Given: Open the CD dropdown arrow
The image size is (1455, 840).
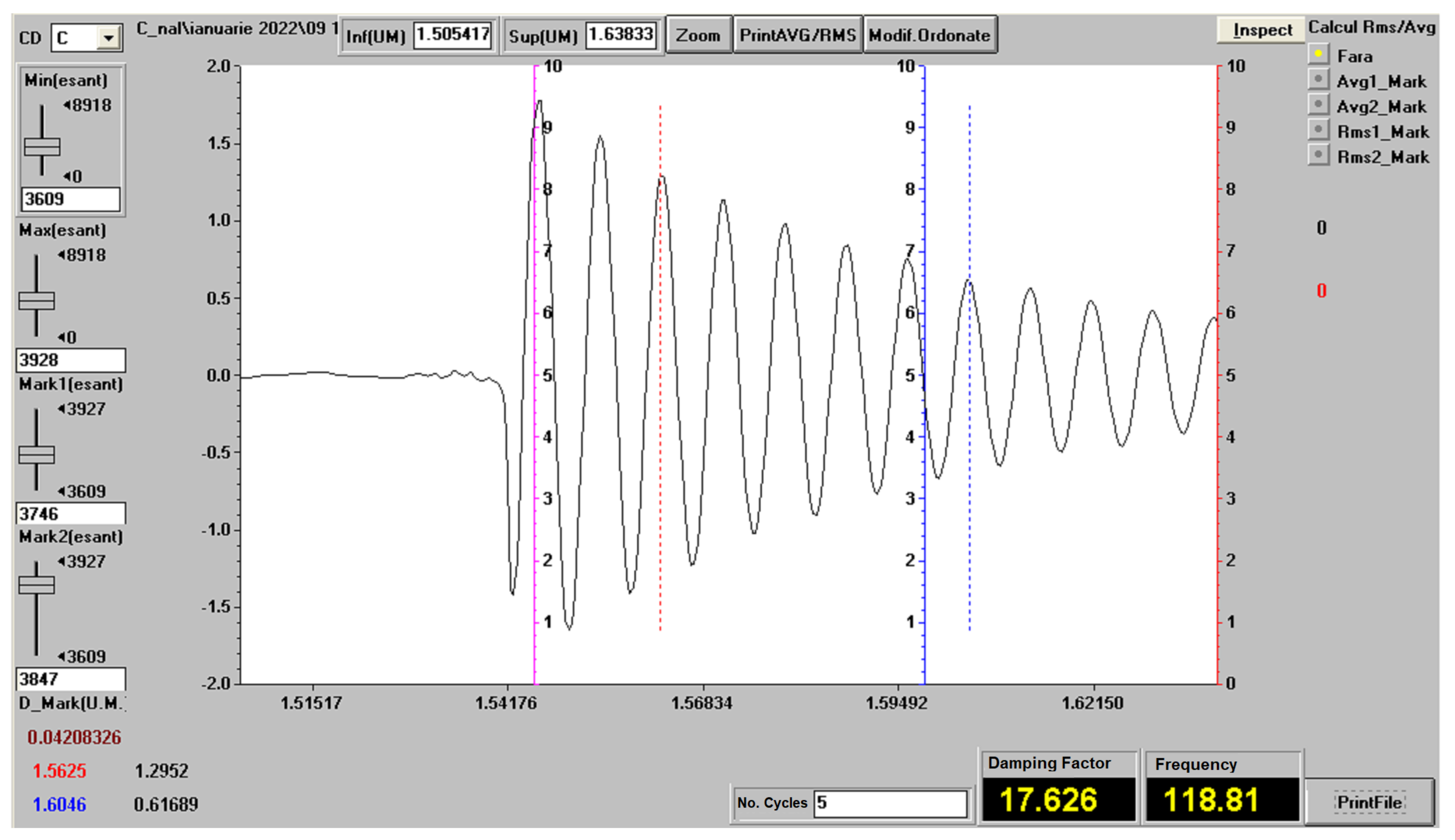Looking at the screenshot, I should point(108,39).
